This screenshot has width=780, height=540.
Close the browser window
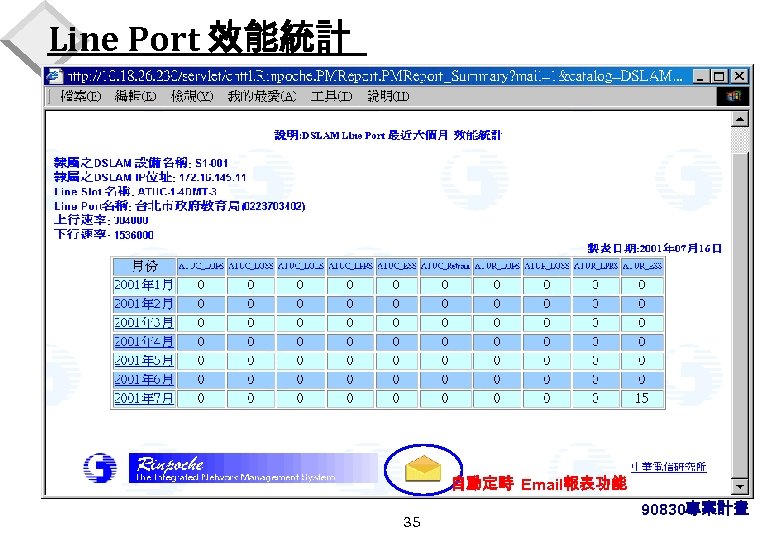click(x=739, y=76)
